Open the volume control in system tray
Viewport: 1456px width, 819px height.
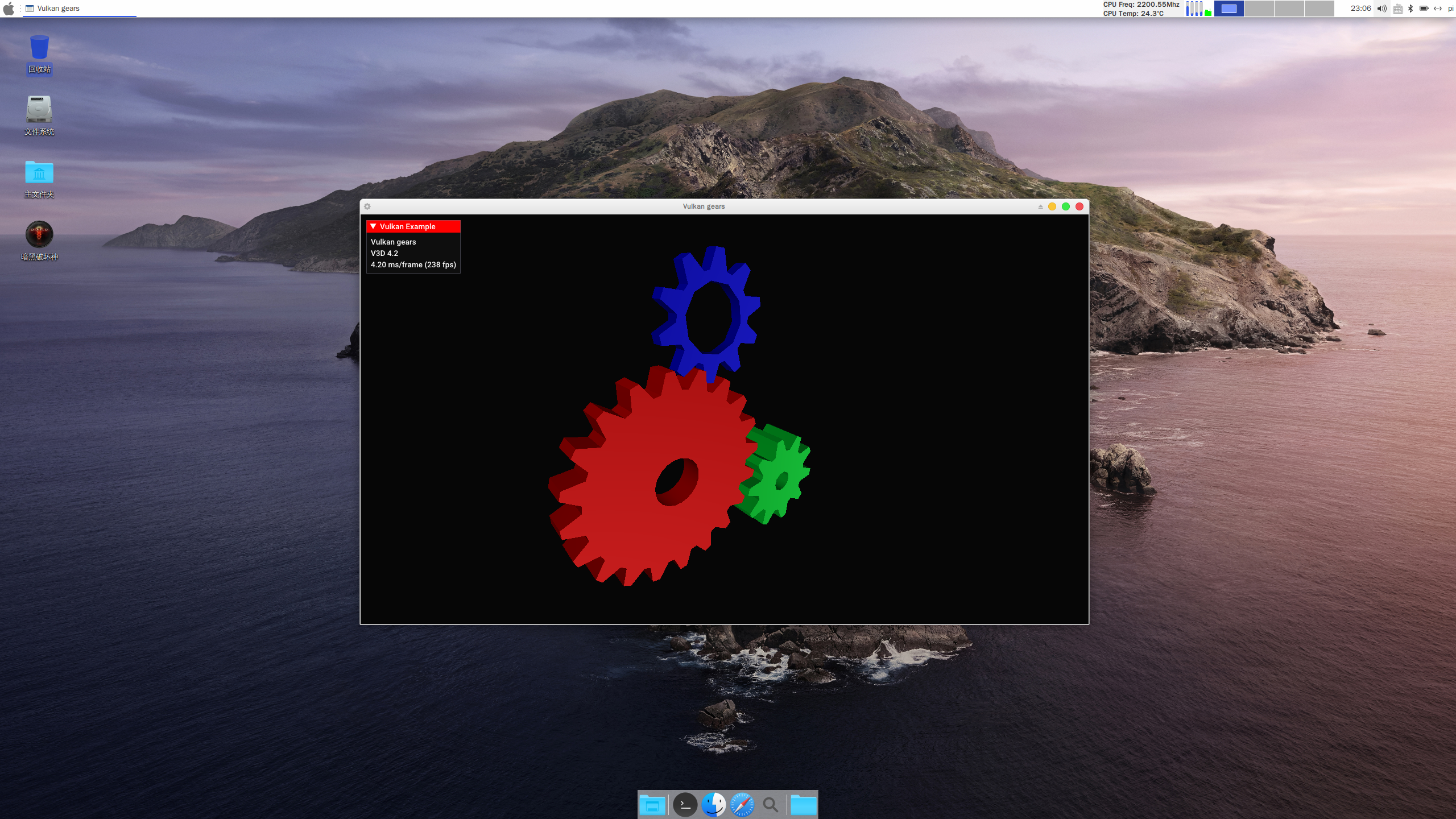tap(1381, 9)
